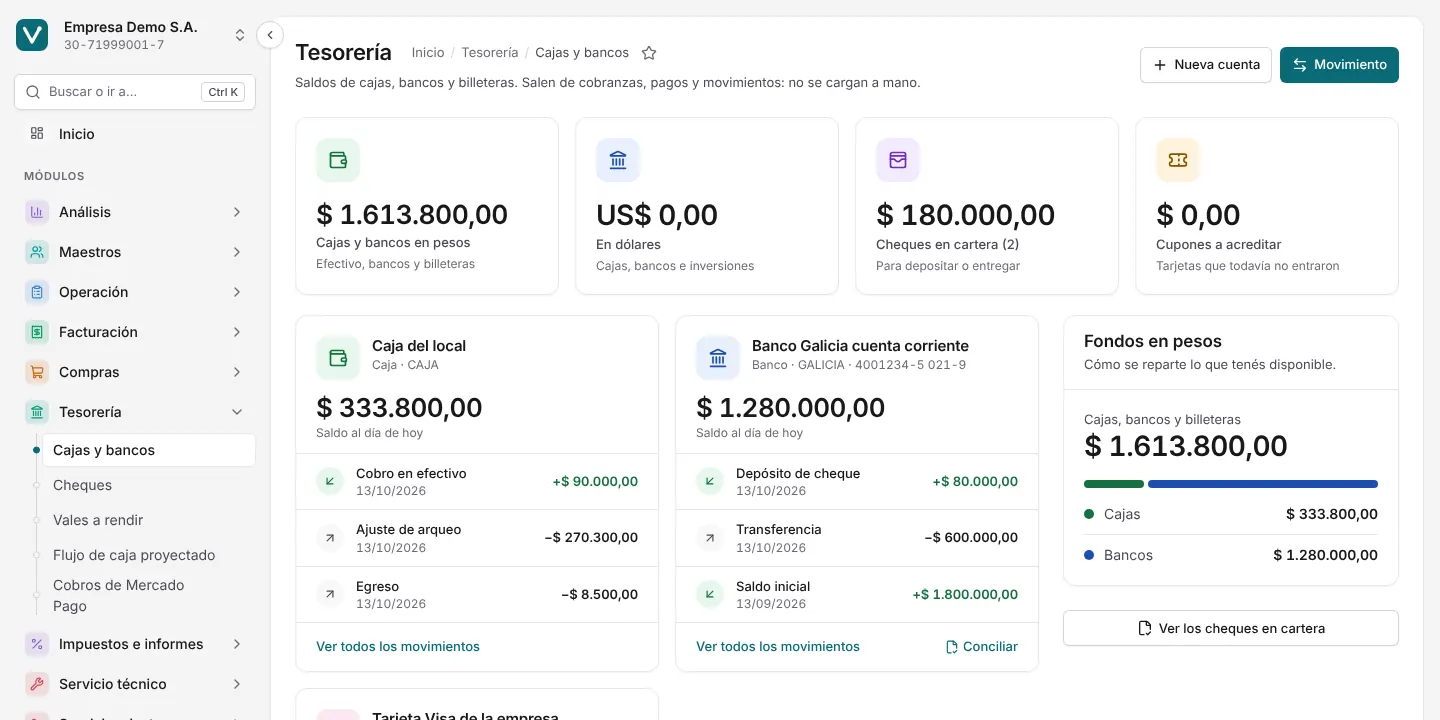Click the blue Bancos segment of funds bar

[x=1263, y=484]
